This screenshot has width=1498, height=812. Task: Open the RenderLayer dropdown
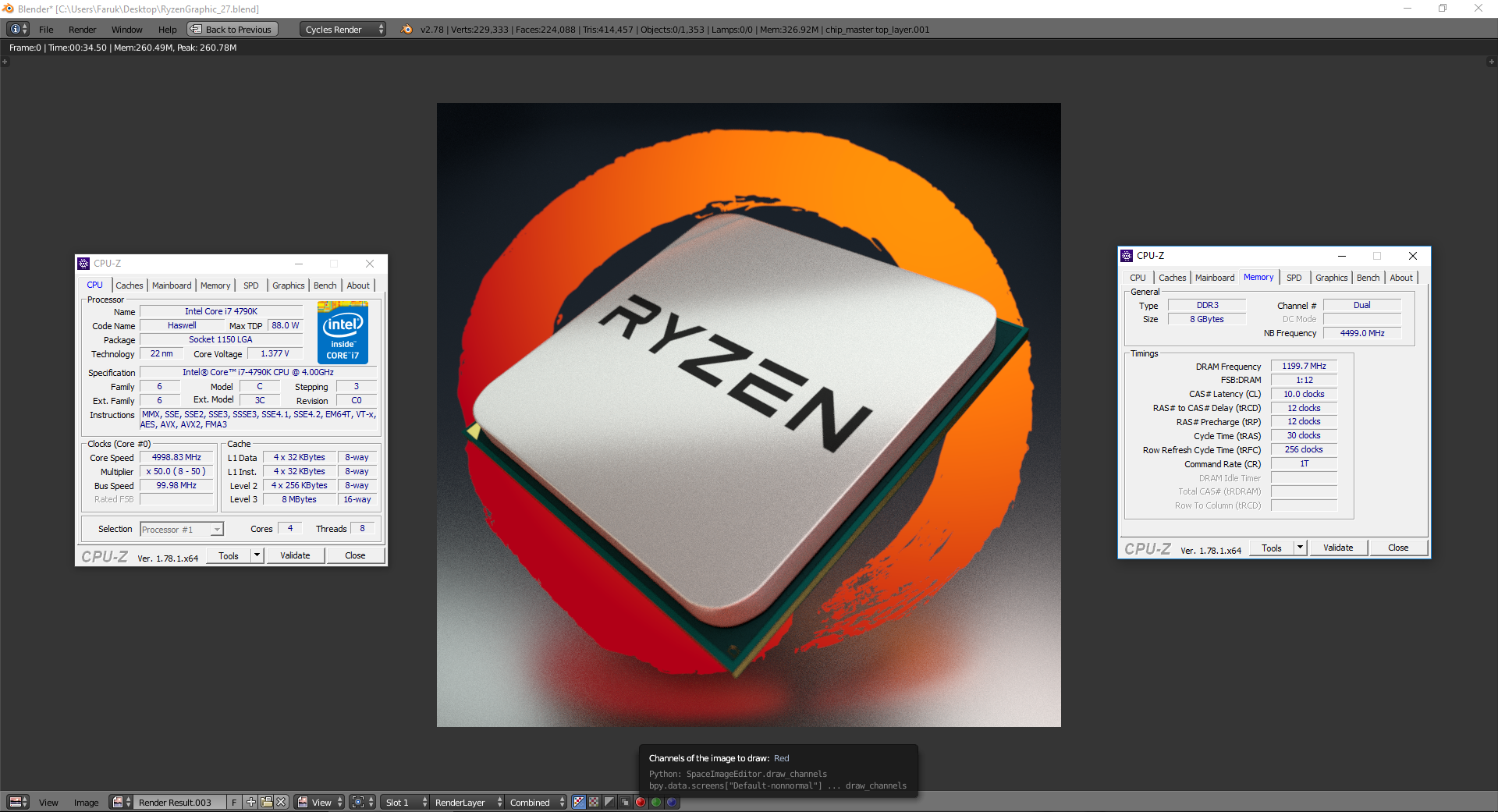(x=467, y=802)
